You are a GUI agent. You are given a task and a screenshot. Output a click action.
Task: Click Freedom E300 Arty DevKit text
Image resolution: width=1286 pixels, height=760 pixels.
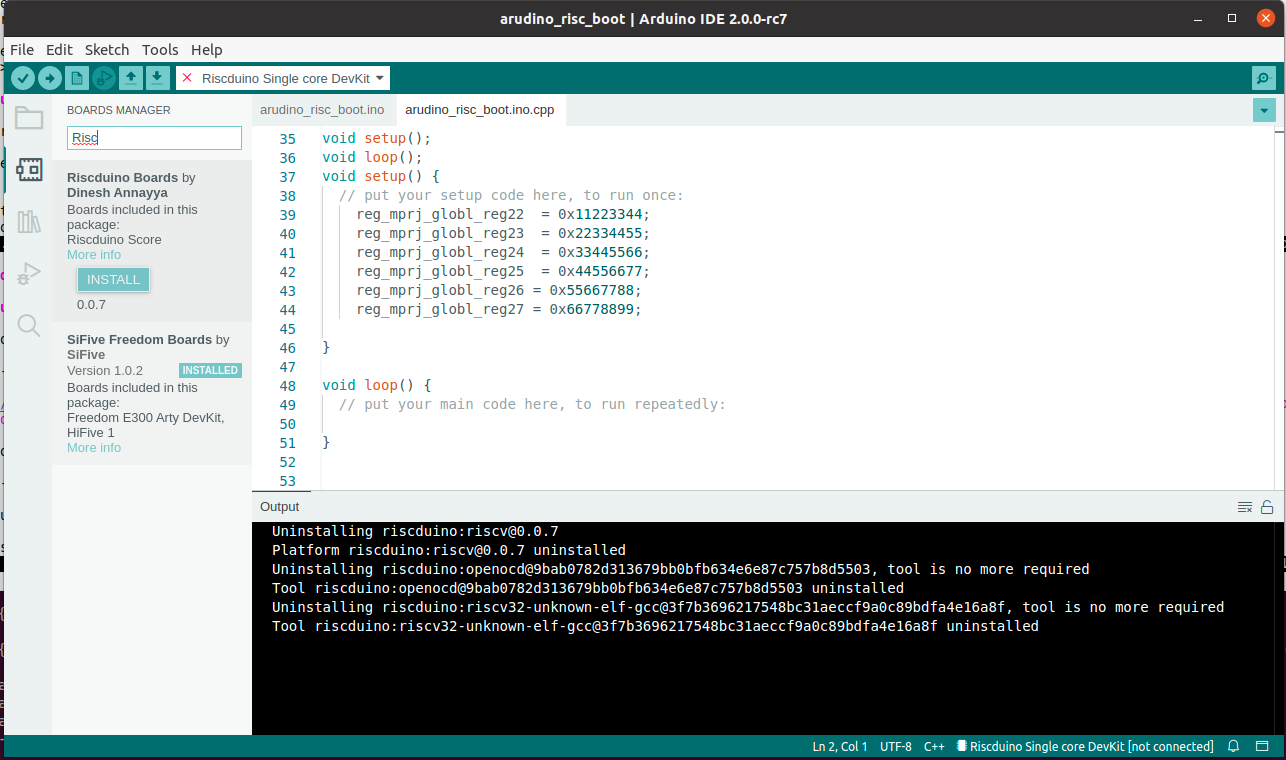[146, 418]
